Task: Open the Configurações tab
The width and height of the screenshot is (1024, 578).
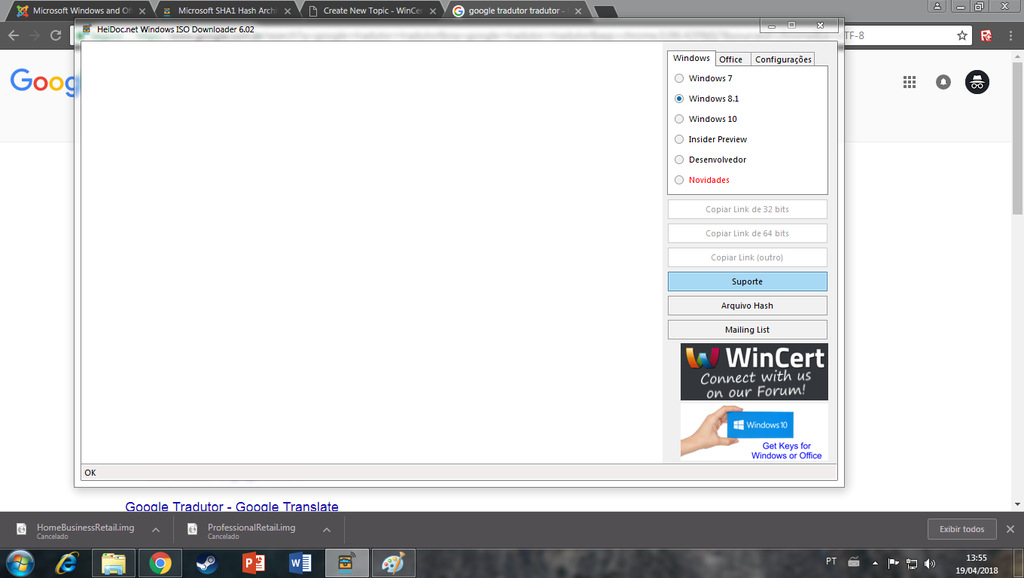Action: (x=783, y=59)
